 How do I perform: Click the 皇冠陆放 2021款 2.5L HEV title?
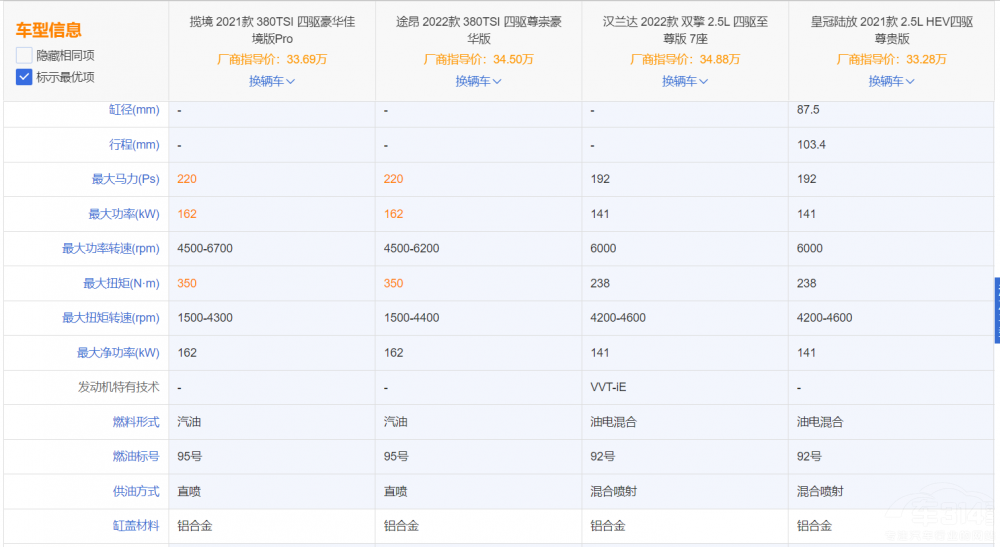(891, 30)
